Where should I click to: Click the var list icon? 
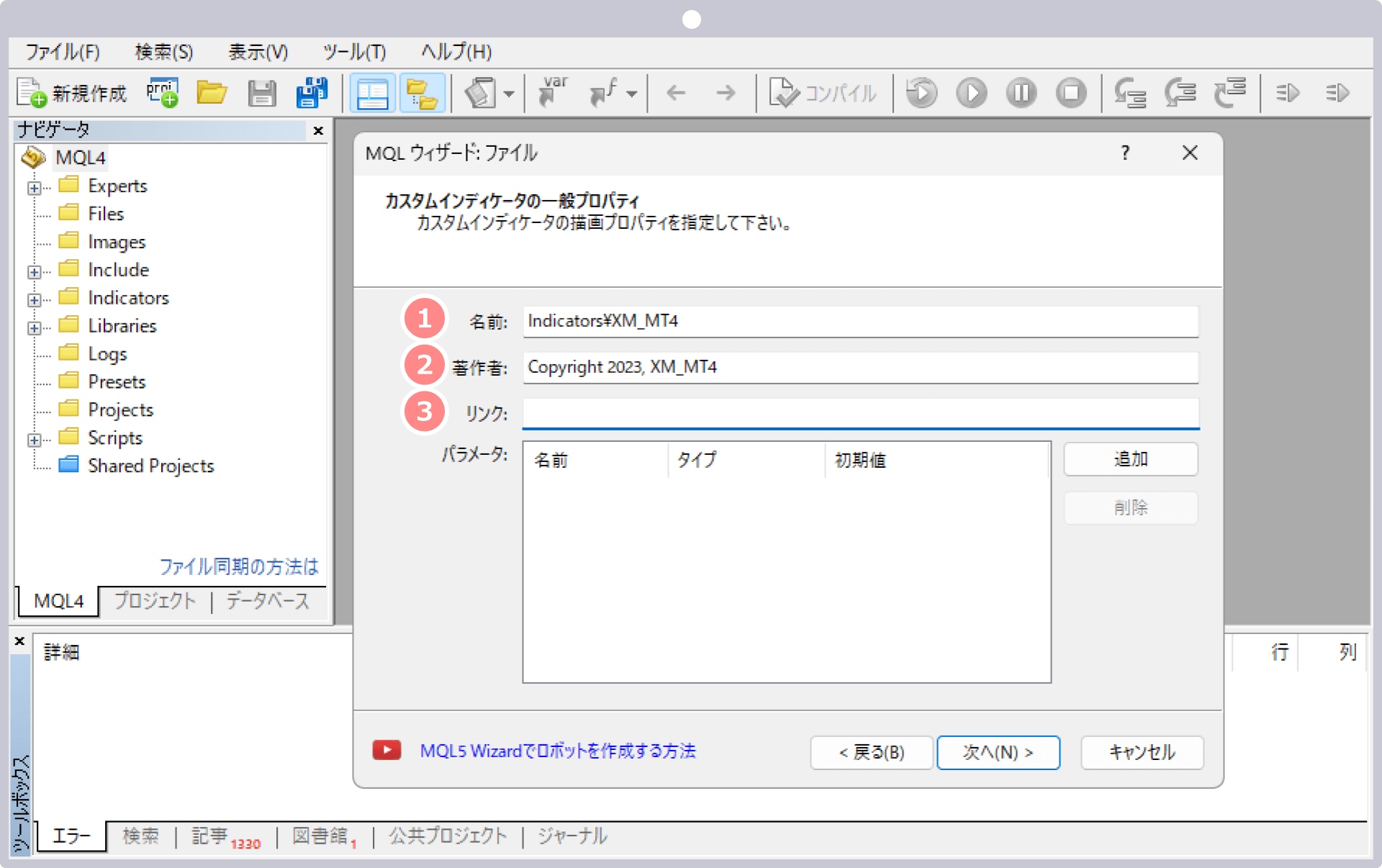[x=552, y=92]
